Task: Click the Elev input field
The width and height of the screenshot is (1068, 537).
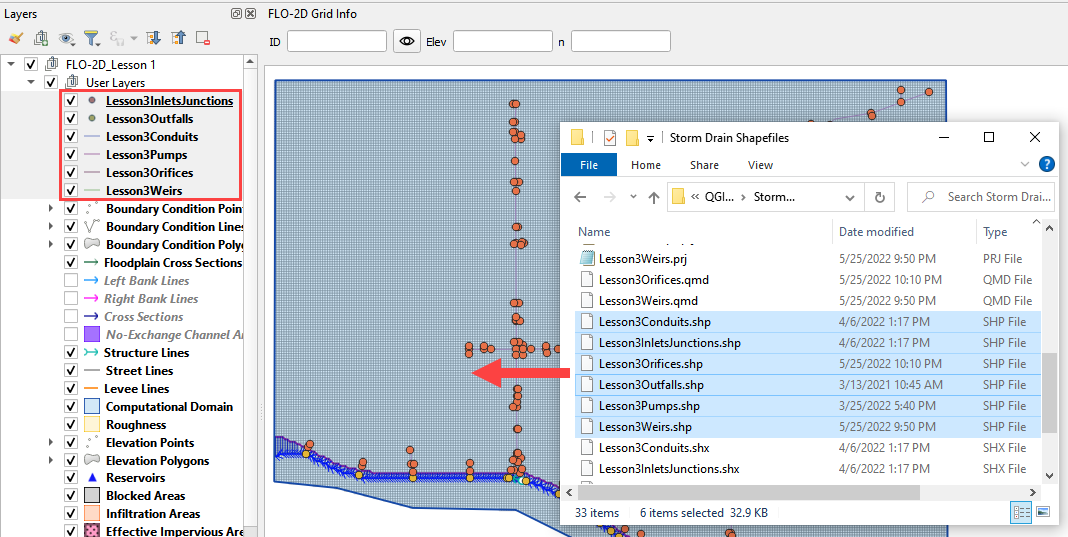Action: (x=502, y=41)
